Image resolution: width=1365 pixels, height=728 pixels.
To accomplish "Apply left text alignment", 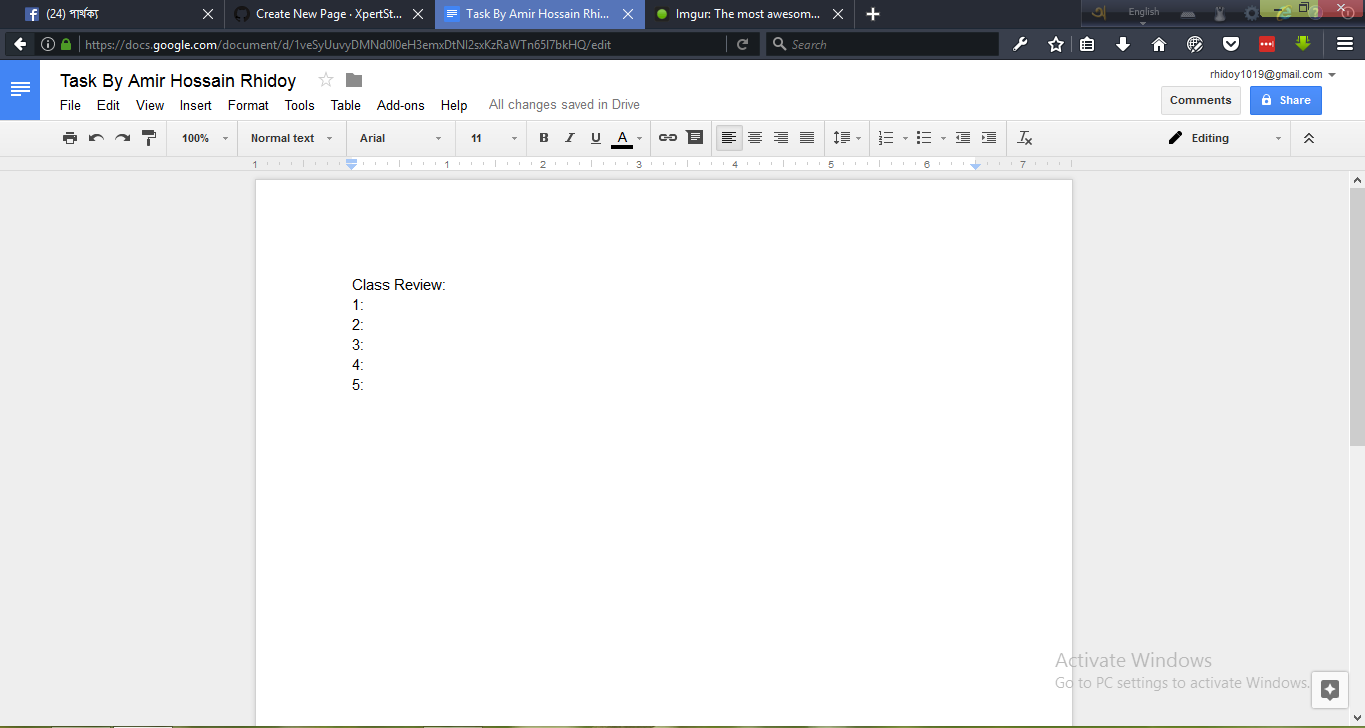I will point(729,138).
